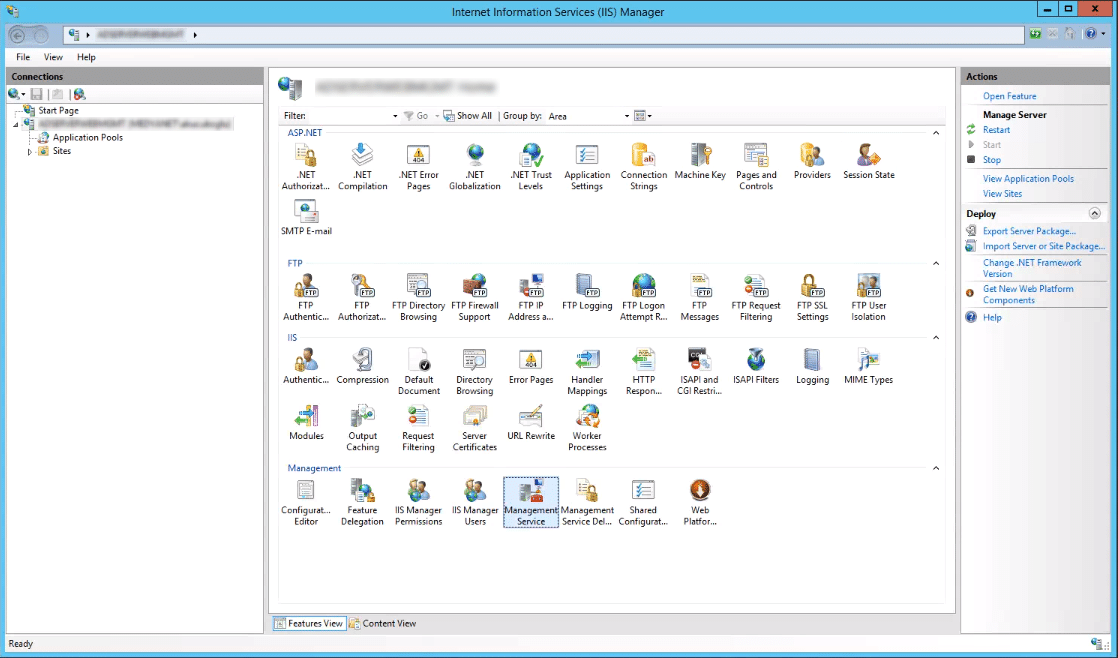Open Handler Mappings feature
The width and height of the screenshot is (1118, 658).
587,372
